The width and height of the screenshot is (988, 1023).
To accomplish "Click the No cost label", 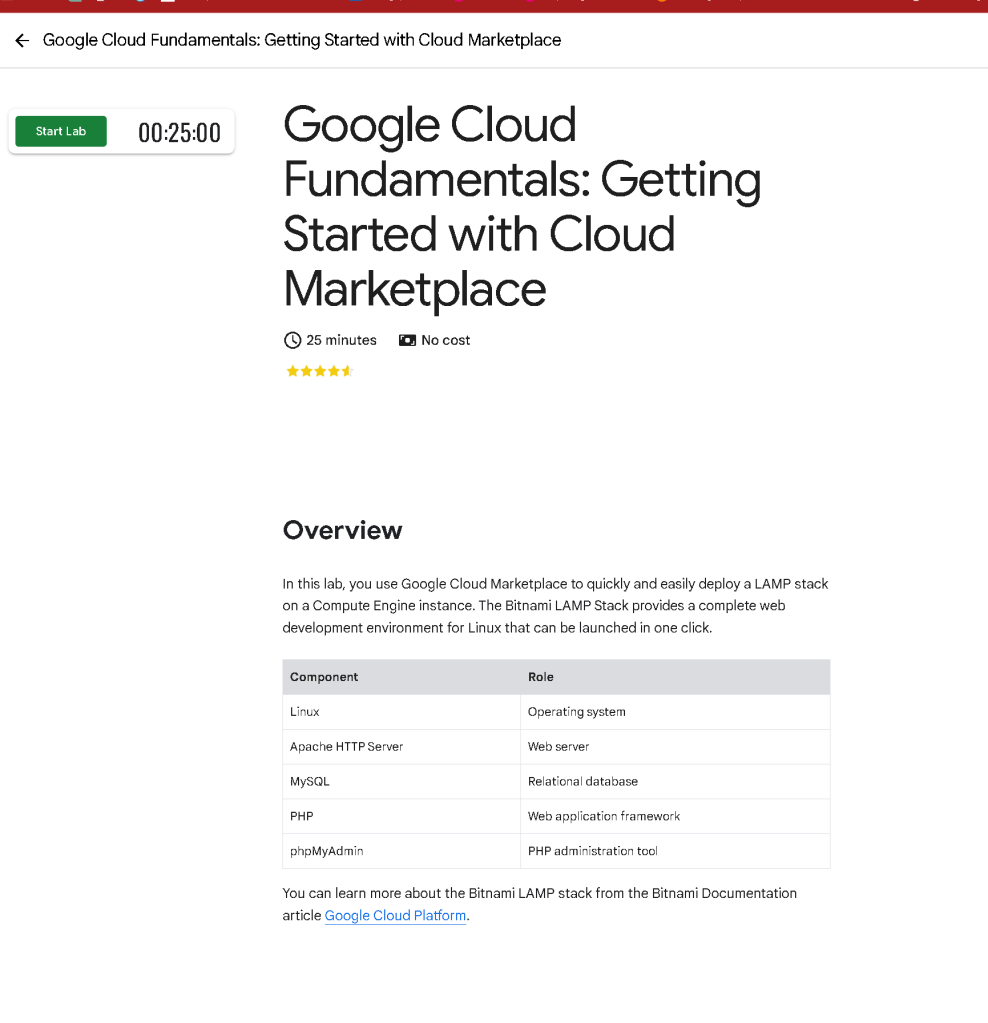I will pos(445,340).
